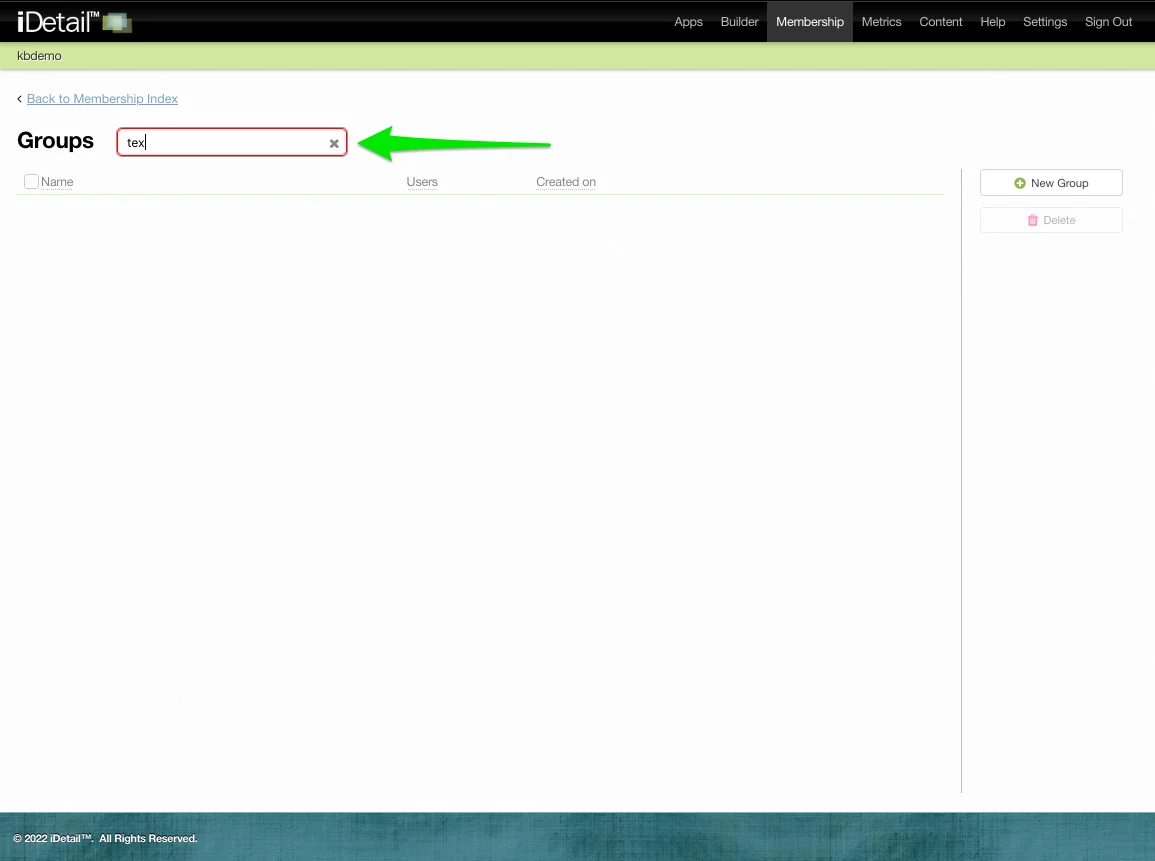Screen dimensions: 1155x861
Task: Open the Content section
Action: click(940, 21)
